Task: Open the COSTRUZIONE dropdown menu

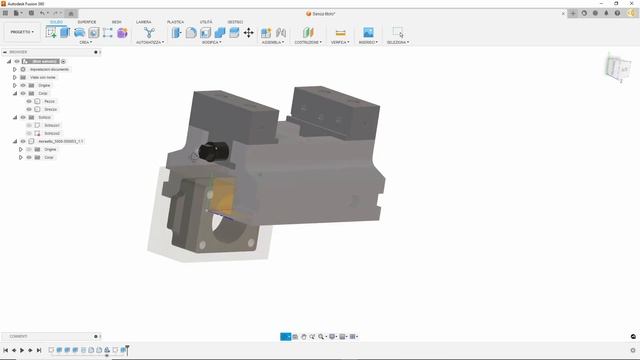Action: point(308,42)
